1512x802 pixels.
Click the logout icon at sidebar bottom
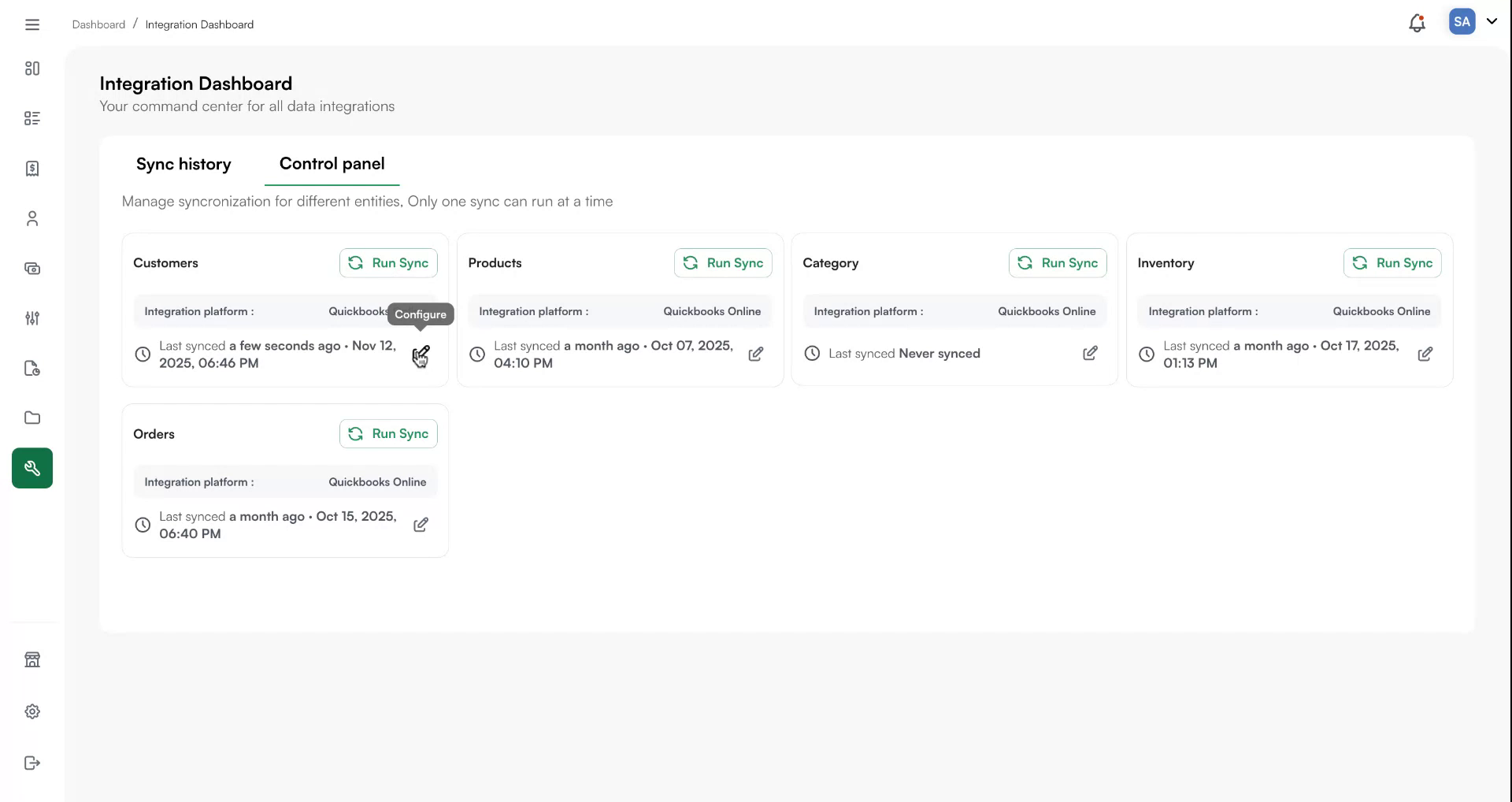coord(32,763)
